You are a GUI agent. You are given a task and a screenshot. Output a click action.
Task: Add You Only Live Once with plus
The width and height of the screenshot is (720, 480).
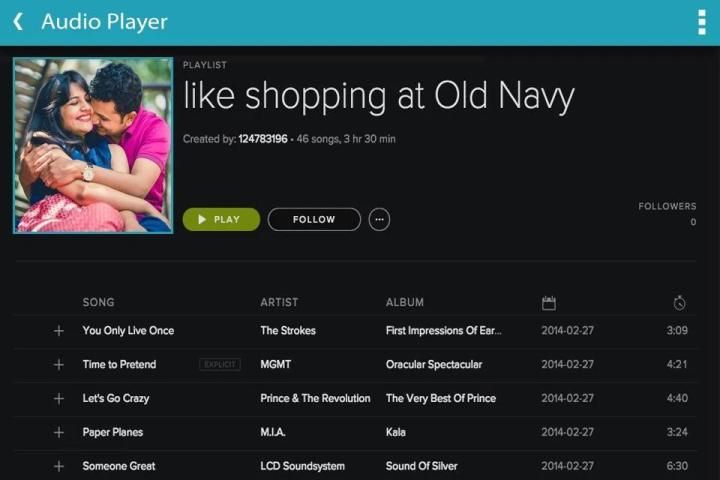click(x=58, y=331)
